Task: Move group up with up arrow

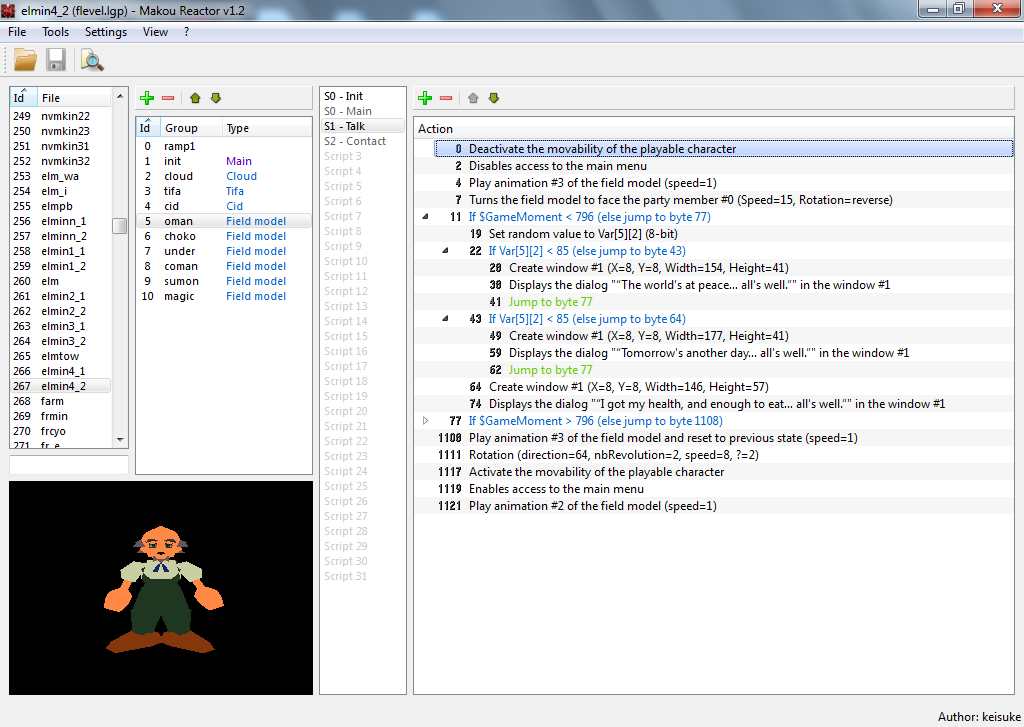Action: pyautogui.click(x=195, y=98)
